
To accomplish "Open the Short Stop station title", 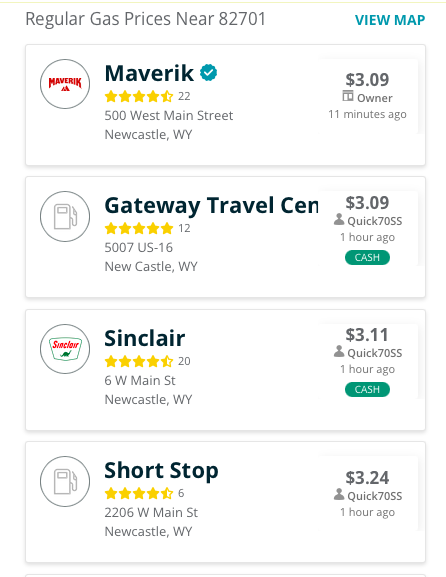I will coord(162,470).
